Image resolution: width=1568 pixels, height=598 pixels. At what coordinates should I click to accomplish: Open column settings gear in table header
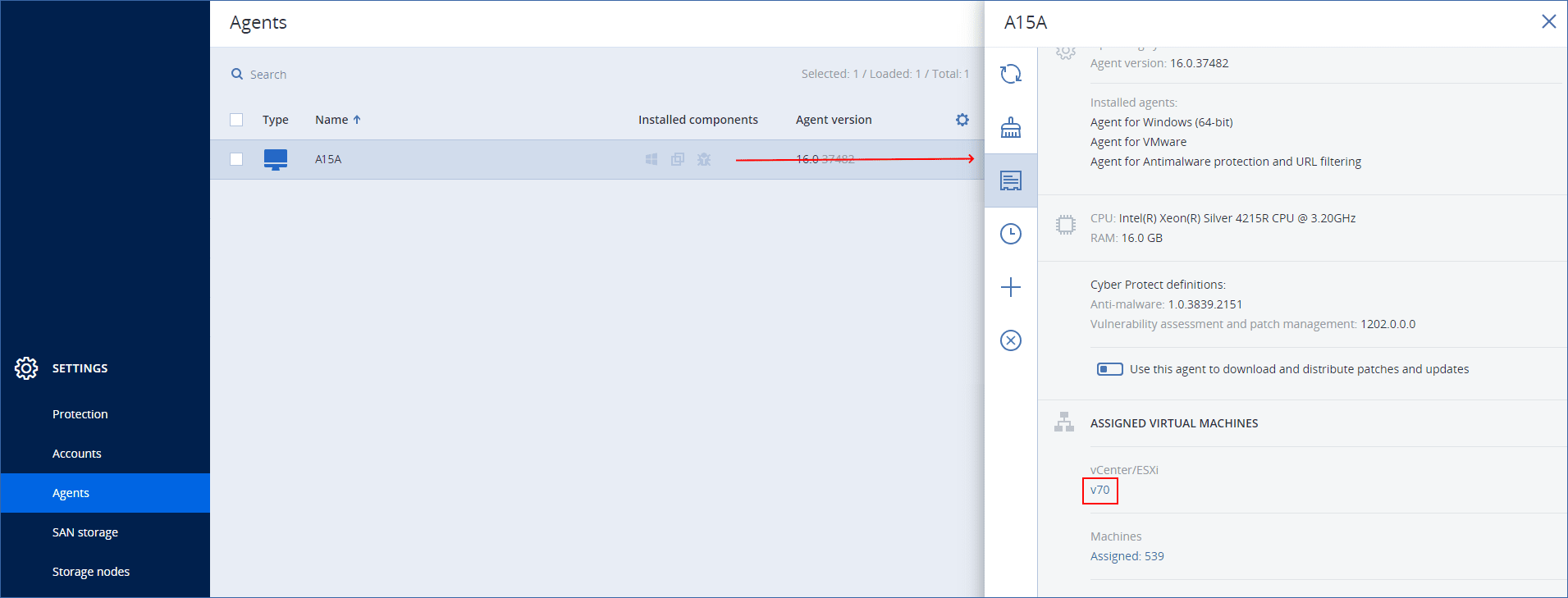(x=962, y=120)
